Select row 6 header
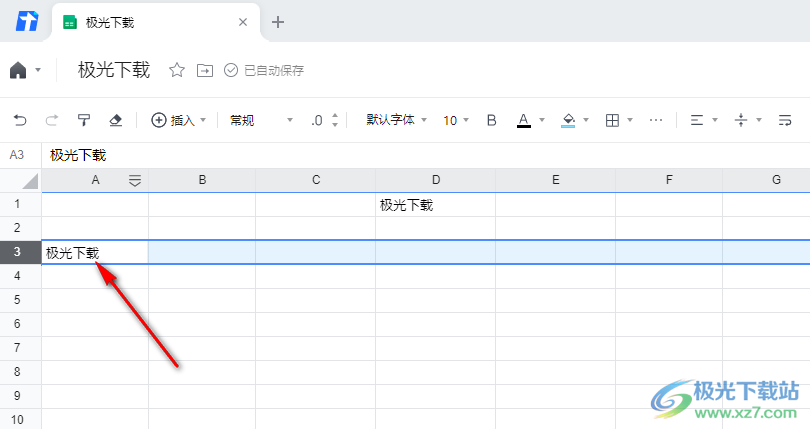 21,324
